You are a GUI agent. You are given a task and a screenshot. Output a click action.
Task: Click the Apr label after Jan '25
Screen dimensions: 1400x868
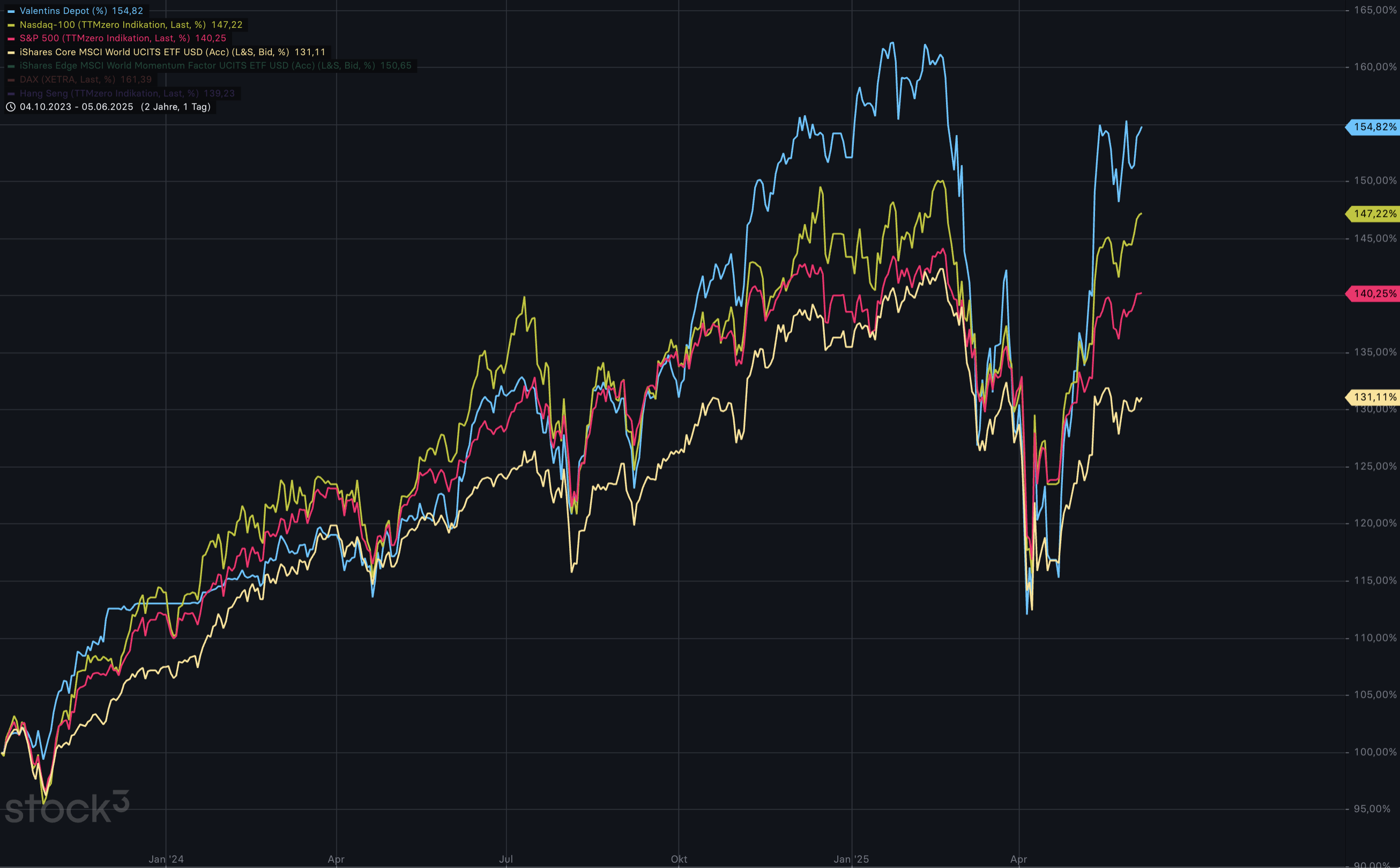pos(1019,859)
